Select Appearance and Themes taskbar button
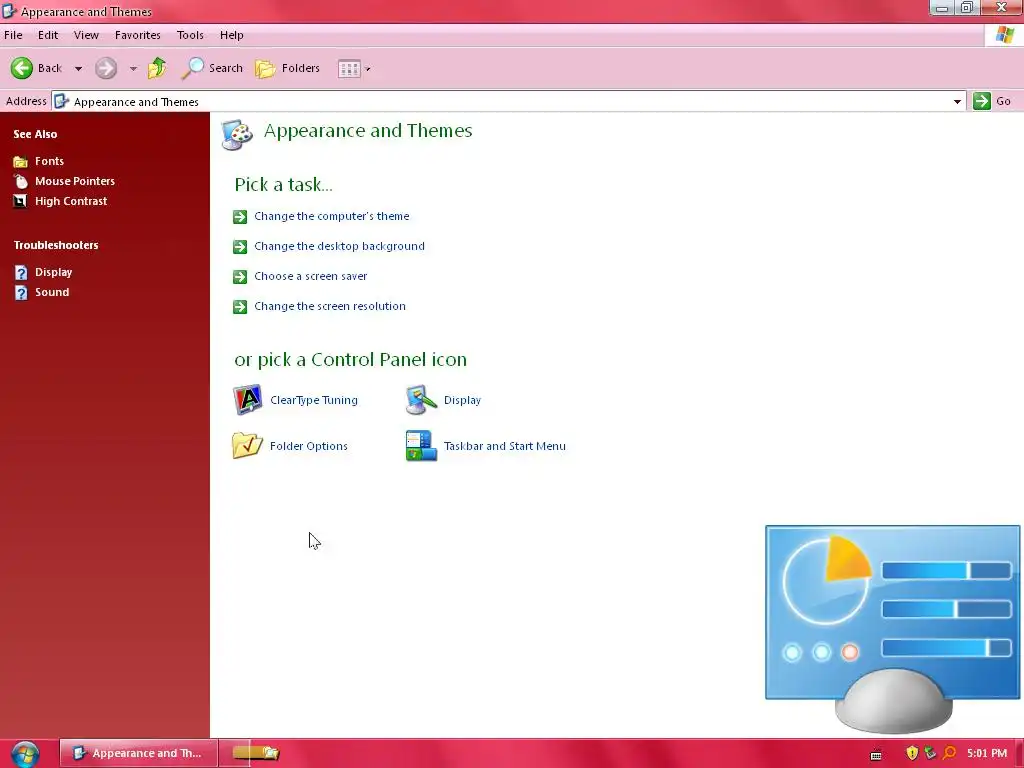This screenshot has width=1024, height=768. (x=138, y=753)
